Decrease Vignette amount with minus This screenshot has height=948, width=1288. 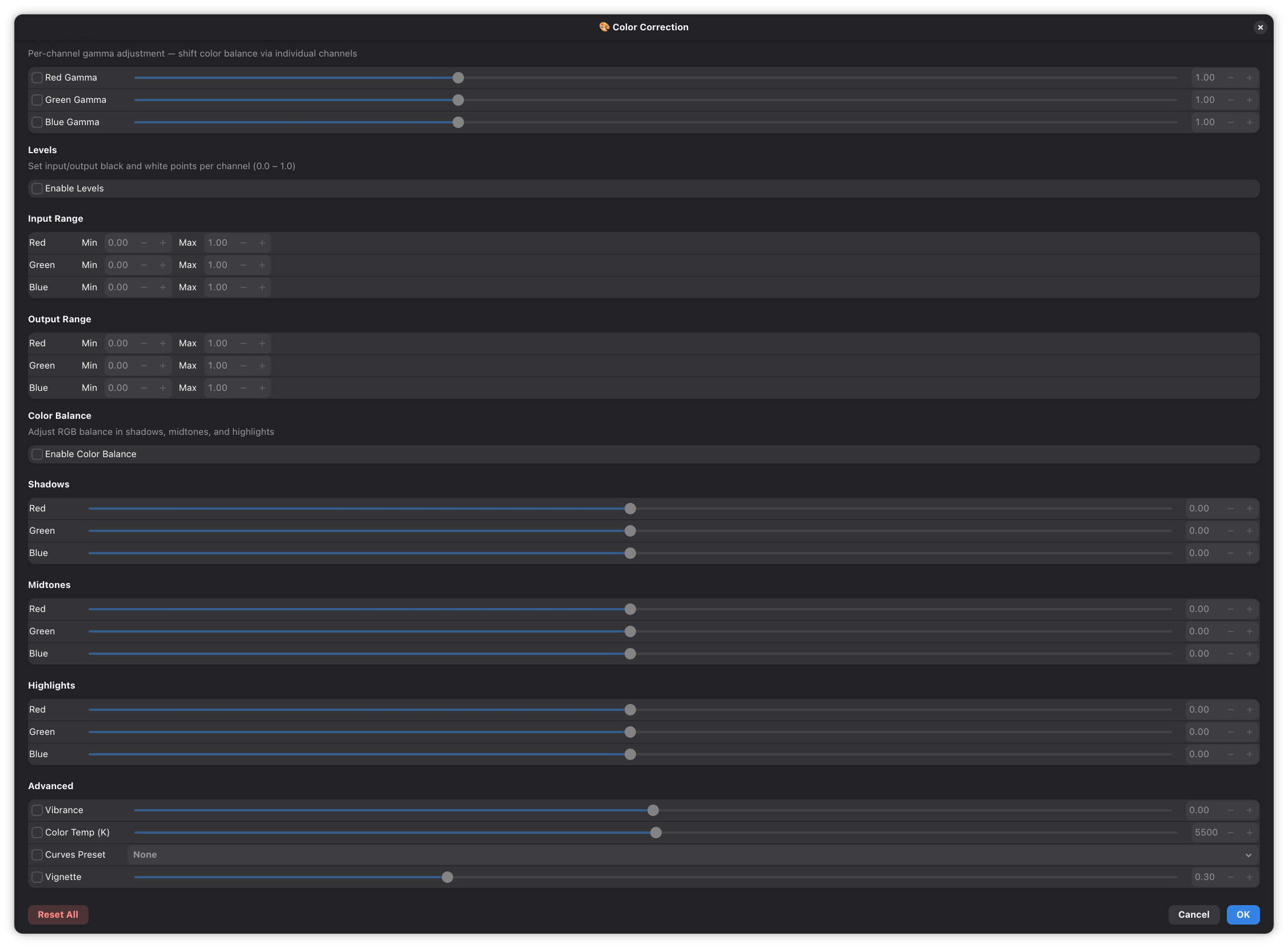1230,877
